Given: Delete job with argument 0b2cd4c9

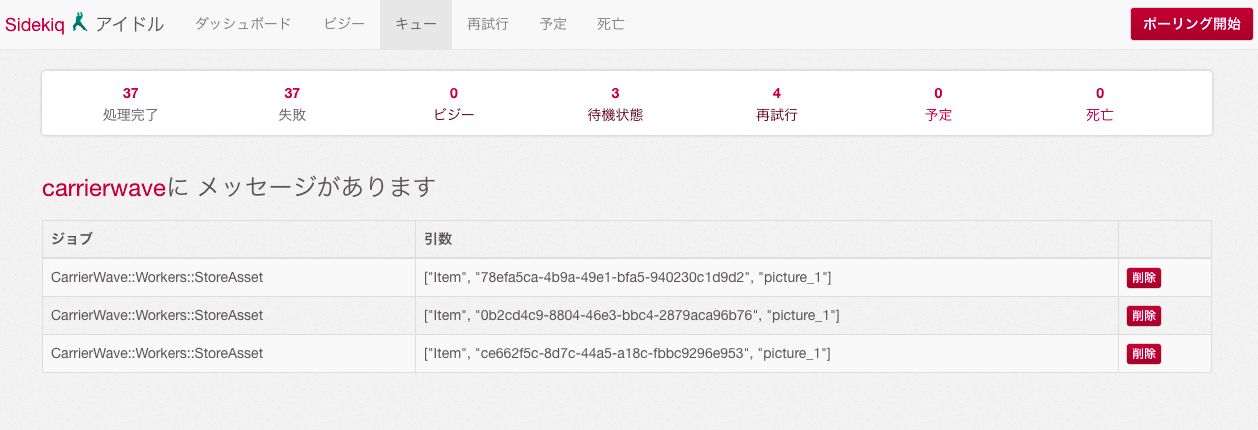Looking at the screenshot, I should [1144, 315].
